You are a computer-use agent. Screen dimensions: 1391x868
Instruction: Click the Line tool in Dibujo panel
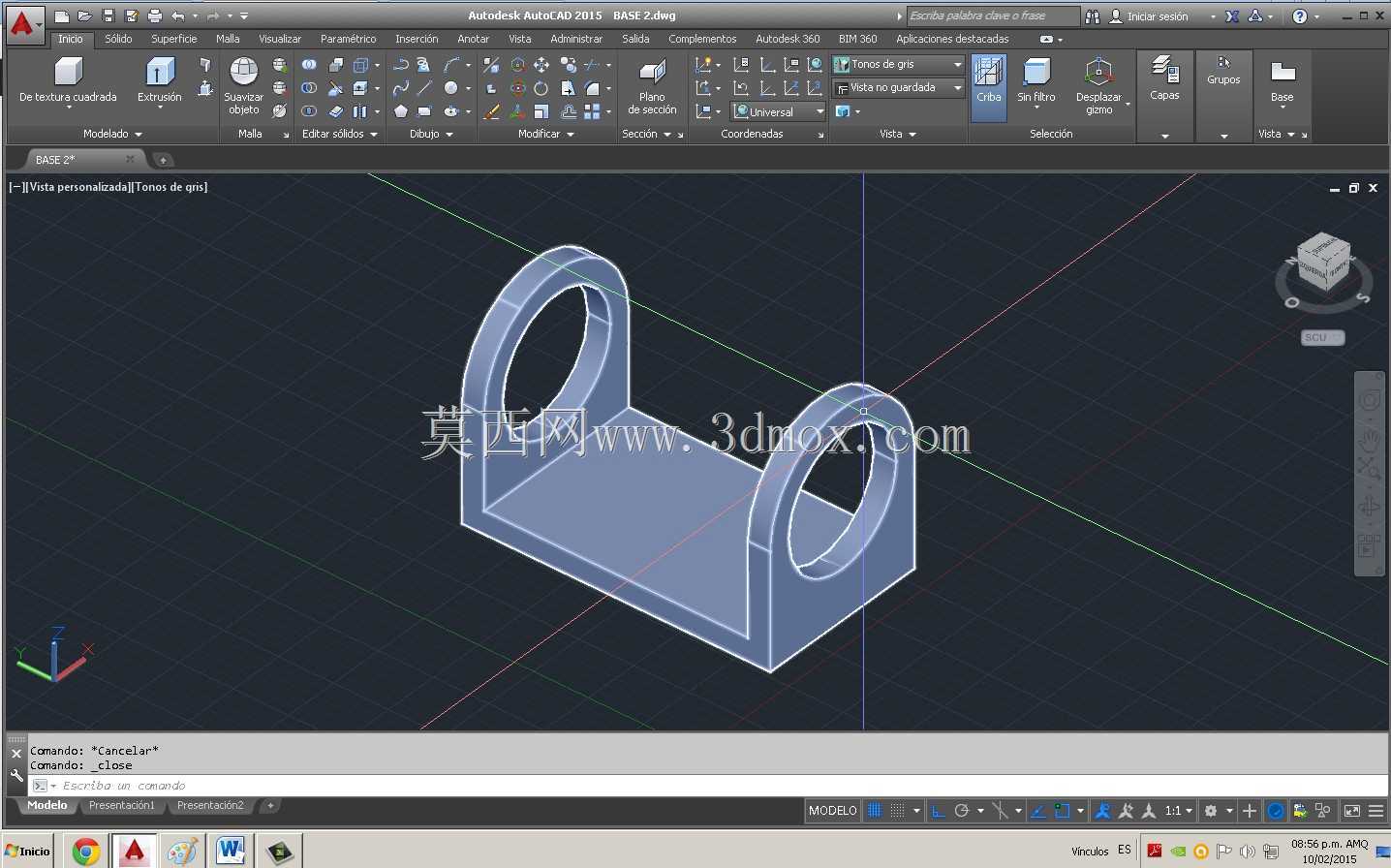[424, 88]
